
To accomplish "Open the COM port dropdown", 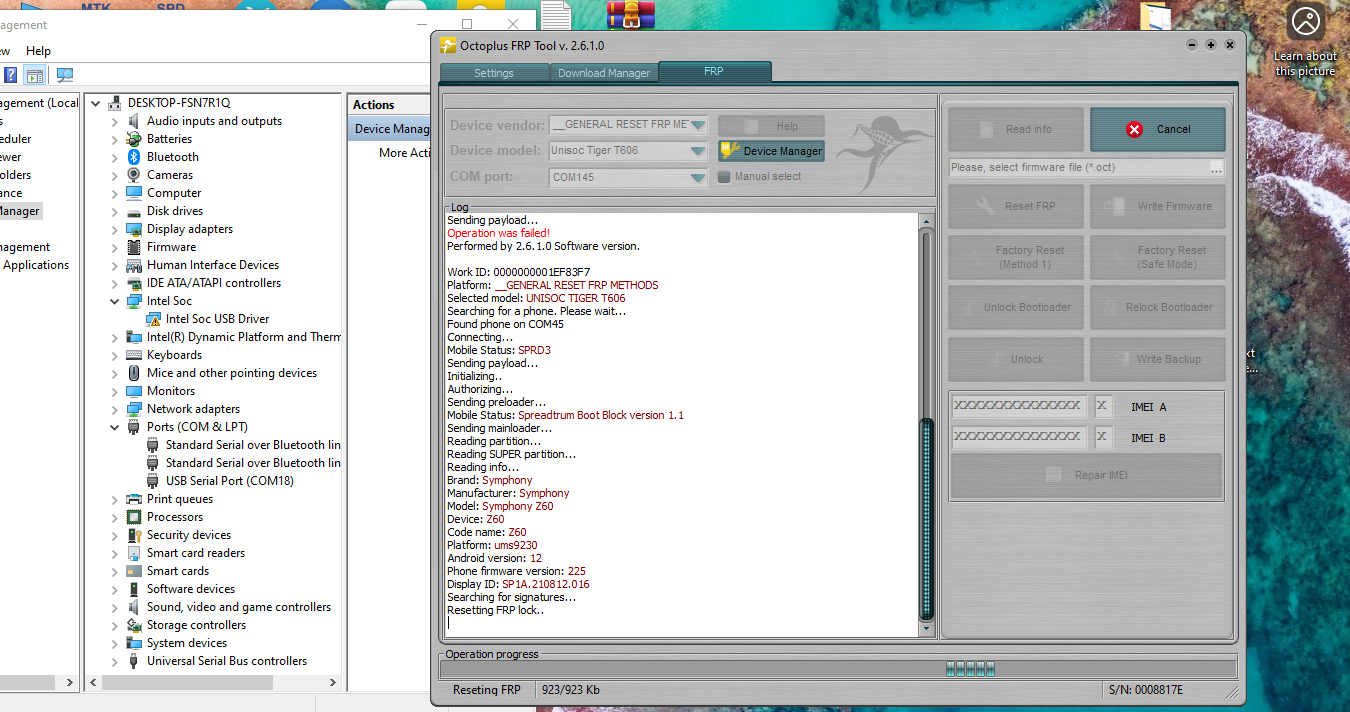I will coord(697,178).
